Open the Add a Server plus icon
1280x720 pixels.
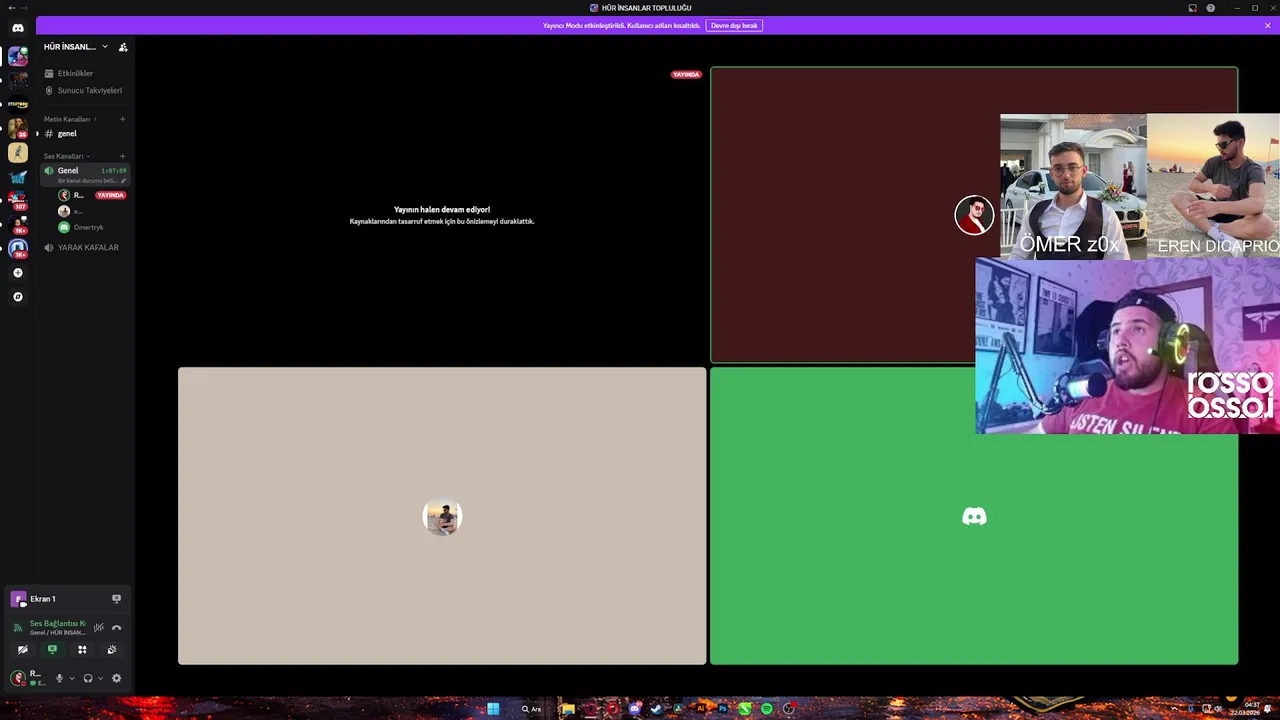(18, 273)
